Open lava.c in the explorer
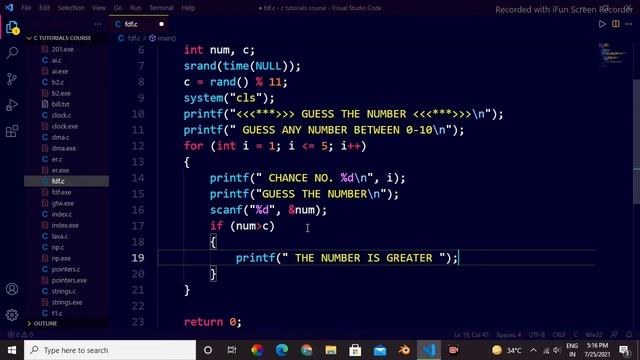 (x=60, y=236)
